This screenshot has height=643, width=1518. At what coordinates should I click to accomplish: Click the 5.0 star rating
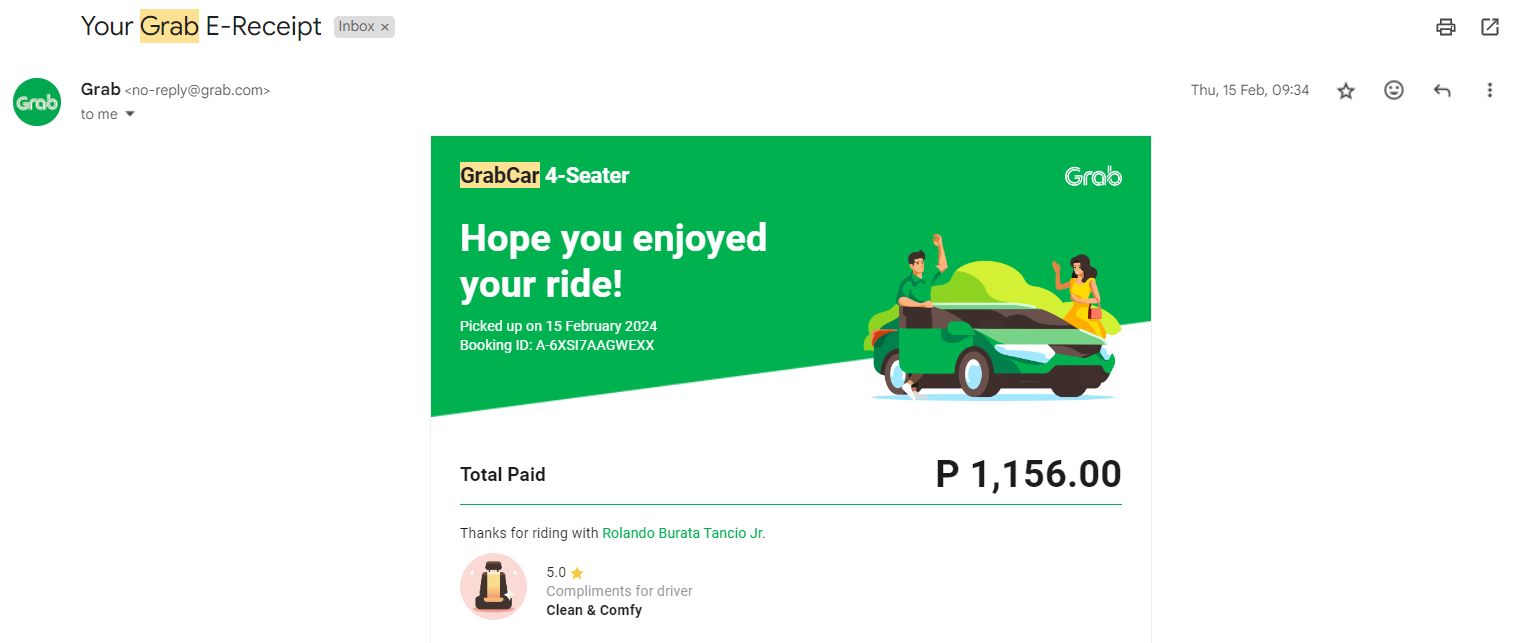(565, 573)
